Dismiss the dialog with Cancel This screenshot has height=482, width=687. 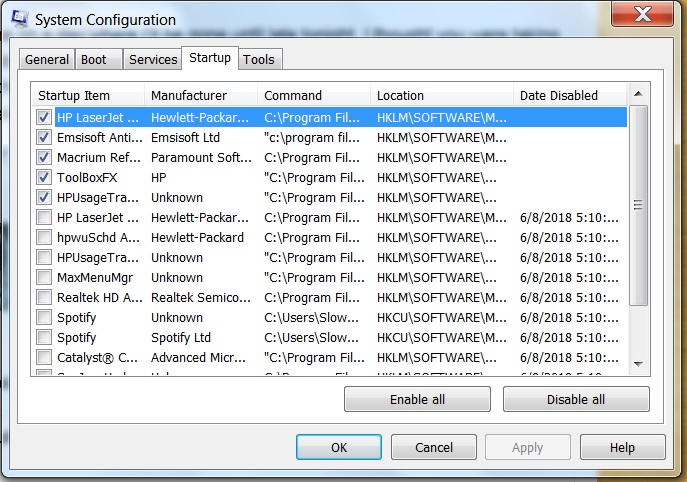click(x=434, y=447)
